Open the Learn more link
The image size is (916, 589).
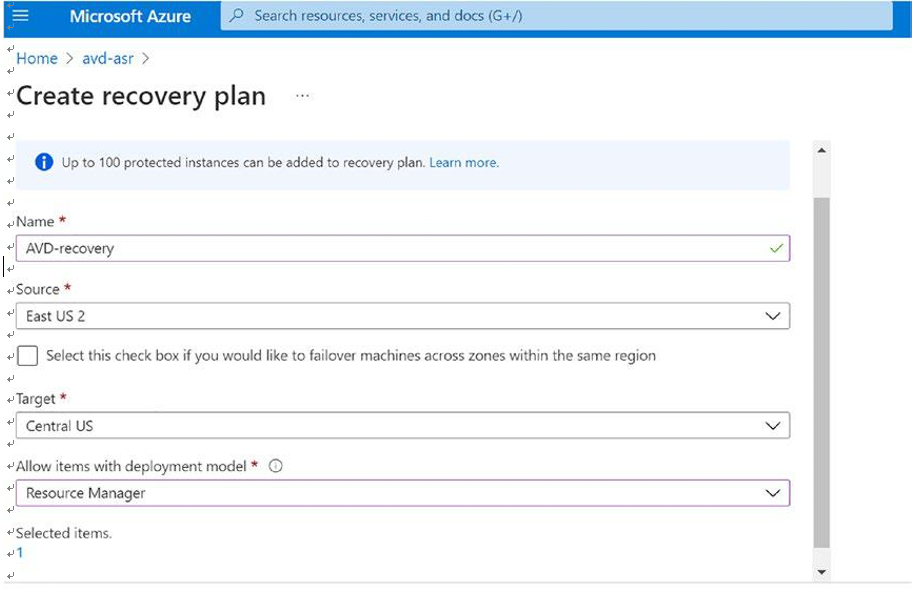[x=464, y=162]
